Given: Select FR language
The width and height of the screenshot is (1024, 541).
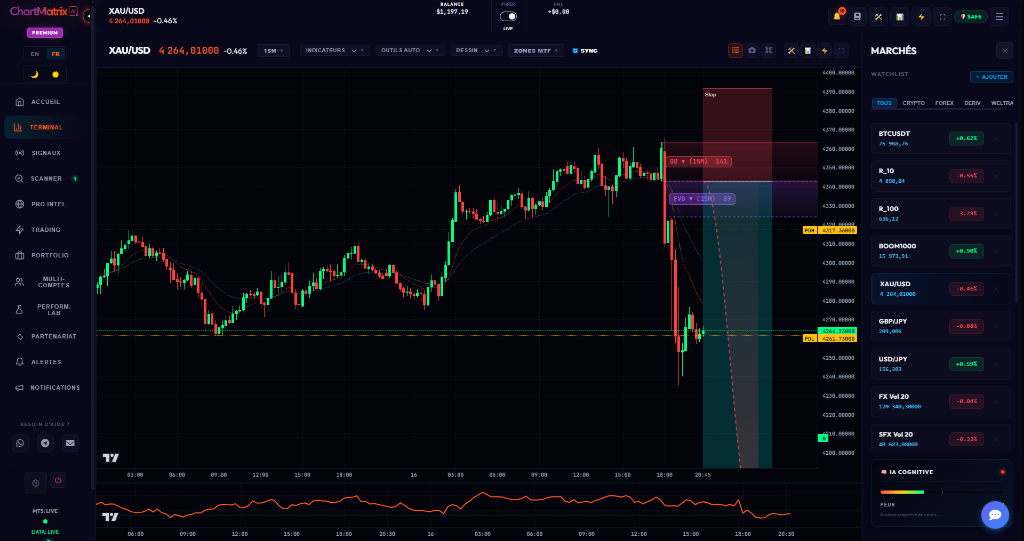Looking at the screenshot, I should click(56, 54).
